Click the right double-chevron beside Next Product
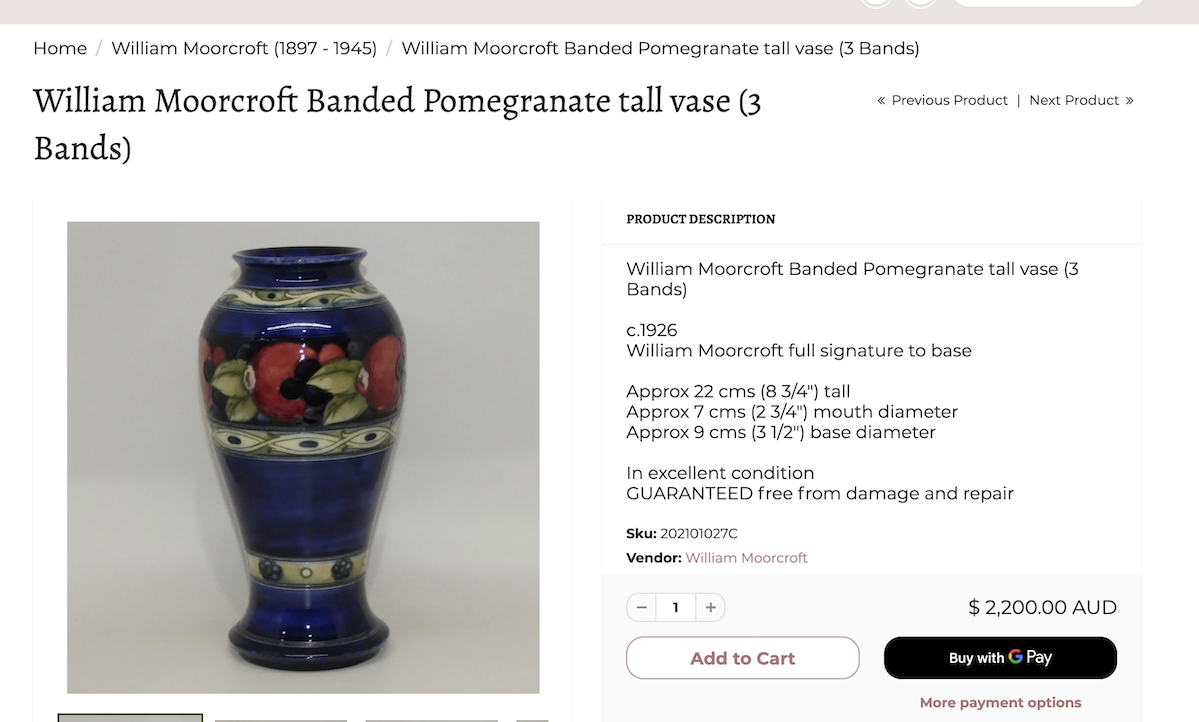 point(1129,100)
